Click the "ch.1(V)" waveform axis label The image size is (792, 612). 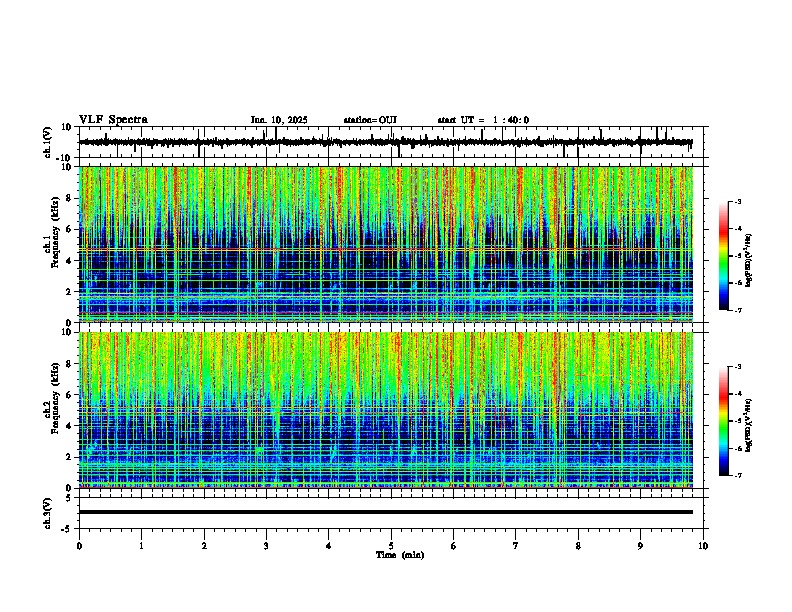pos(48,142)
